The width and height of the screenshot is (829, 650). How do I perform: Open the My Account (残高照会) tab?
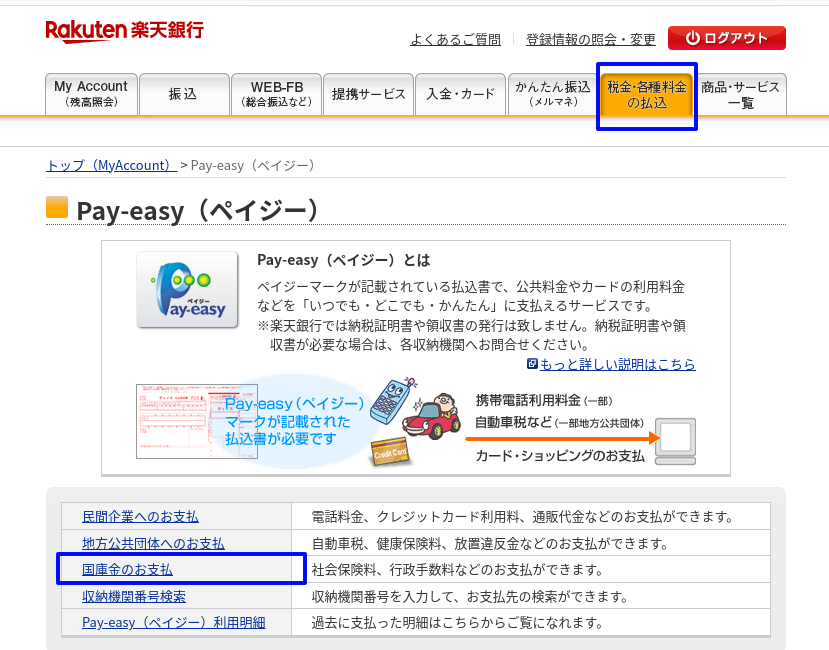[x=91, y=94]
